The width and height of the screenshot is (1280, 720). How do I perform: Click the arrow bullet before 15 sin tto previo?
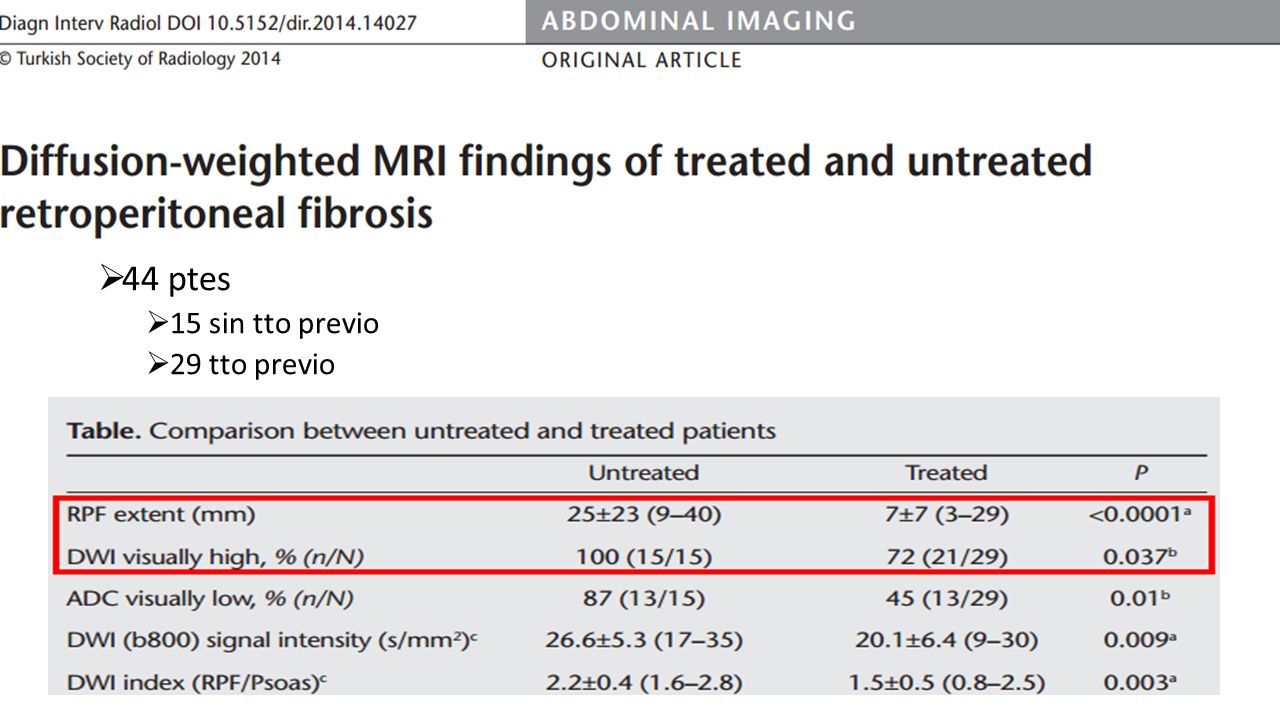(156, 323)
